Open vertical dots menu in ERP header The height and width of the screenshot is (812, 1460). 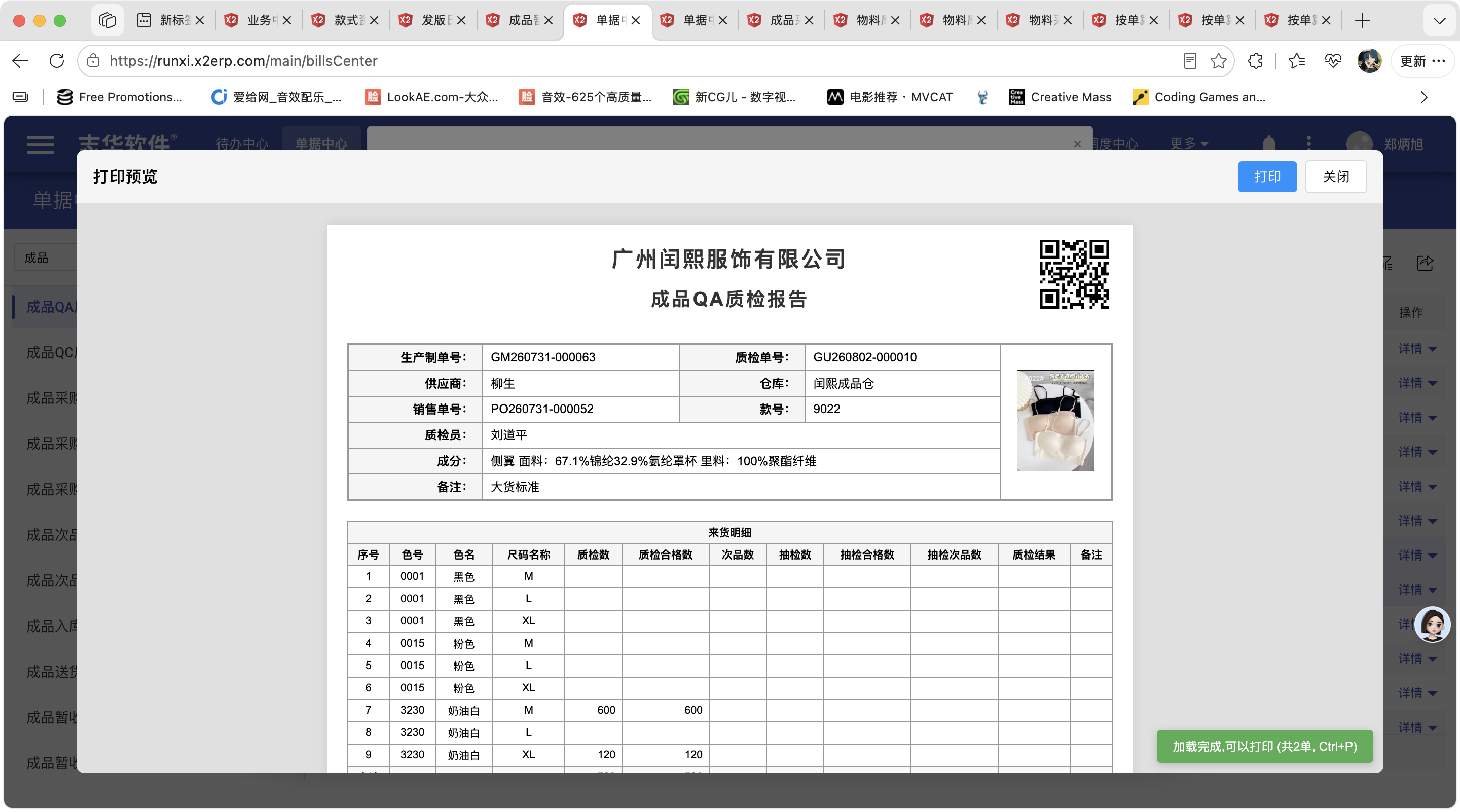pyautogui.click(x=1308, y=143)
